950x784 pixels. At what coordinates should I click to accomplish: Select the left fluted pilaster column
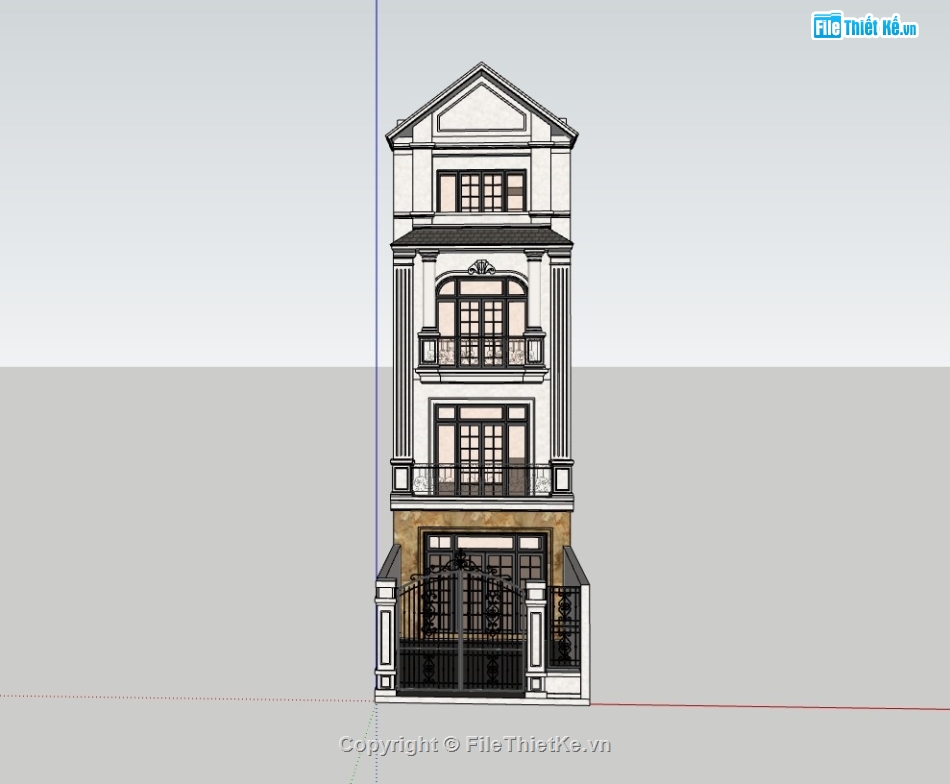[402, 362]
